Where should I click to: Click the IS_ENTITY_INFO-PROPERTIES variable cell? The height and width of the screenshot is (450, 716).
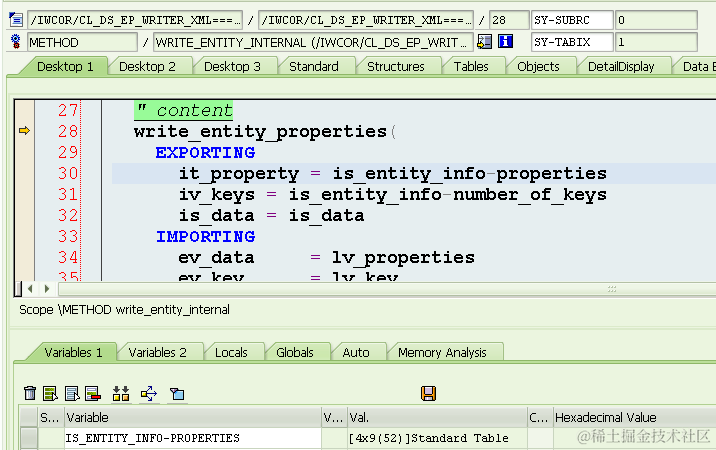193,438
